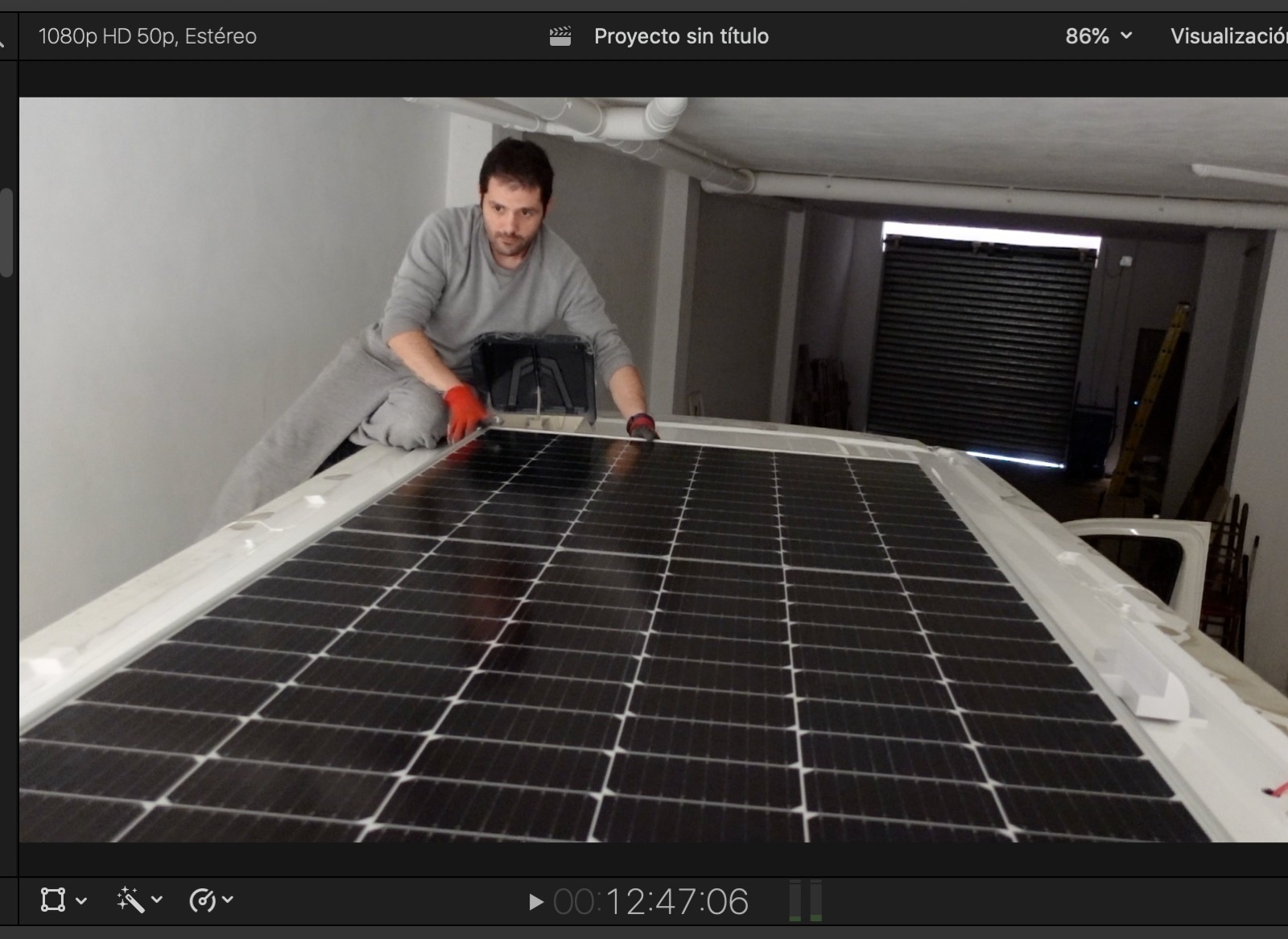Expand the Transform tool options chevron
1288x939 pixels.
point(81,900)
